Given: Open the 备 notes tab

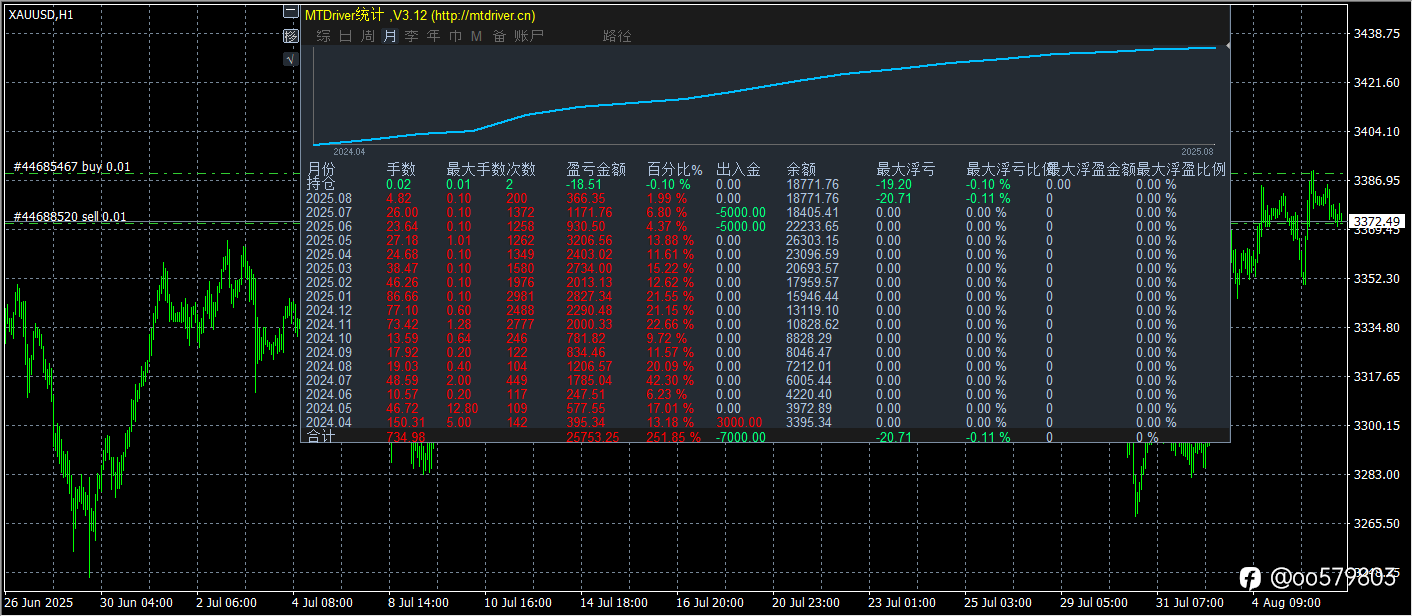Looking at the screenshot, I should [x=499, y=36].
